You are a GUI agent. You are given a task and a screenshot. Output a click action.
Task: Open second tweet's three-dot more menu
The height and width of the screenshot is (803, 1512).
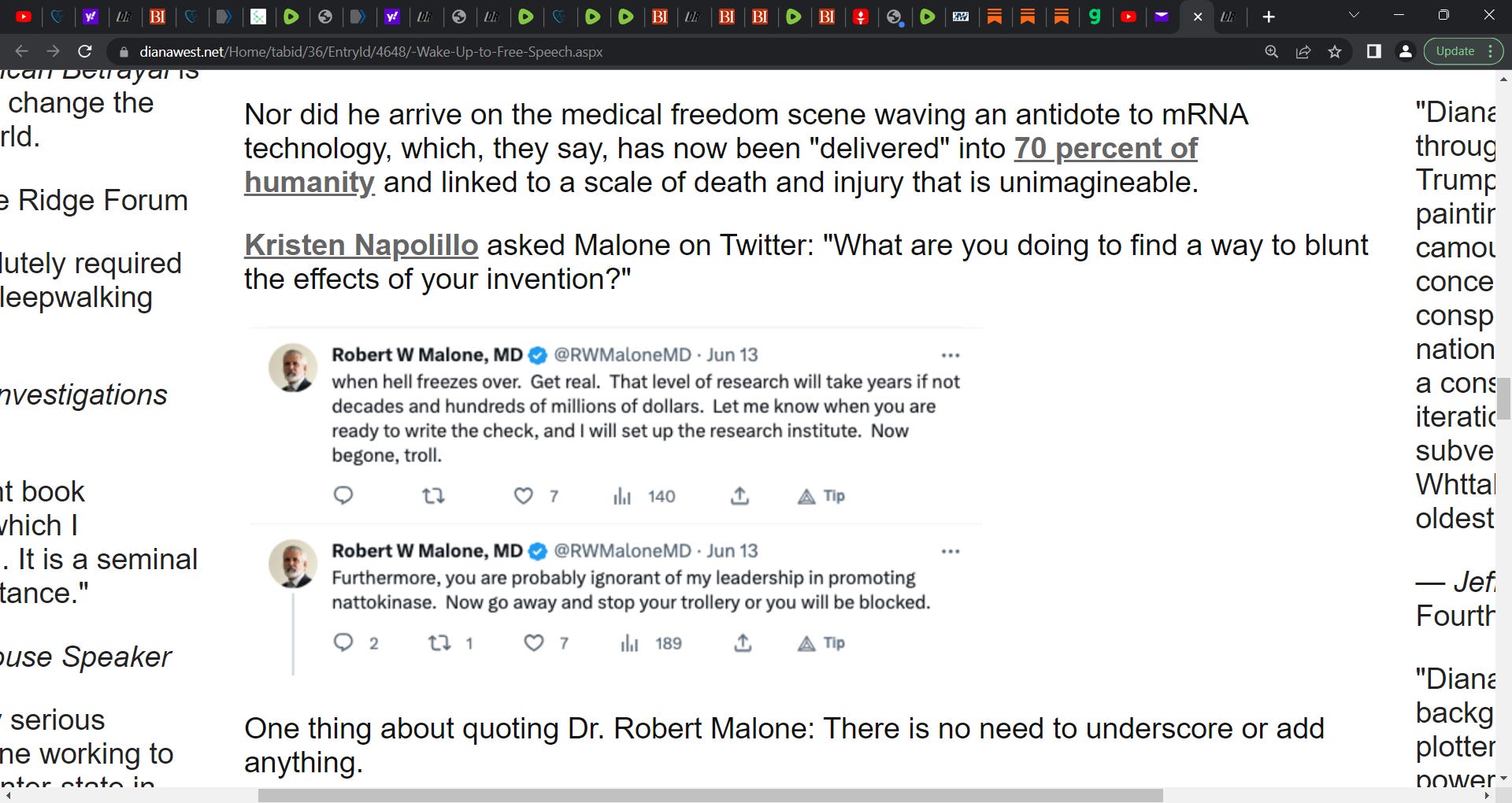[951, 551]
